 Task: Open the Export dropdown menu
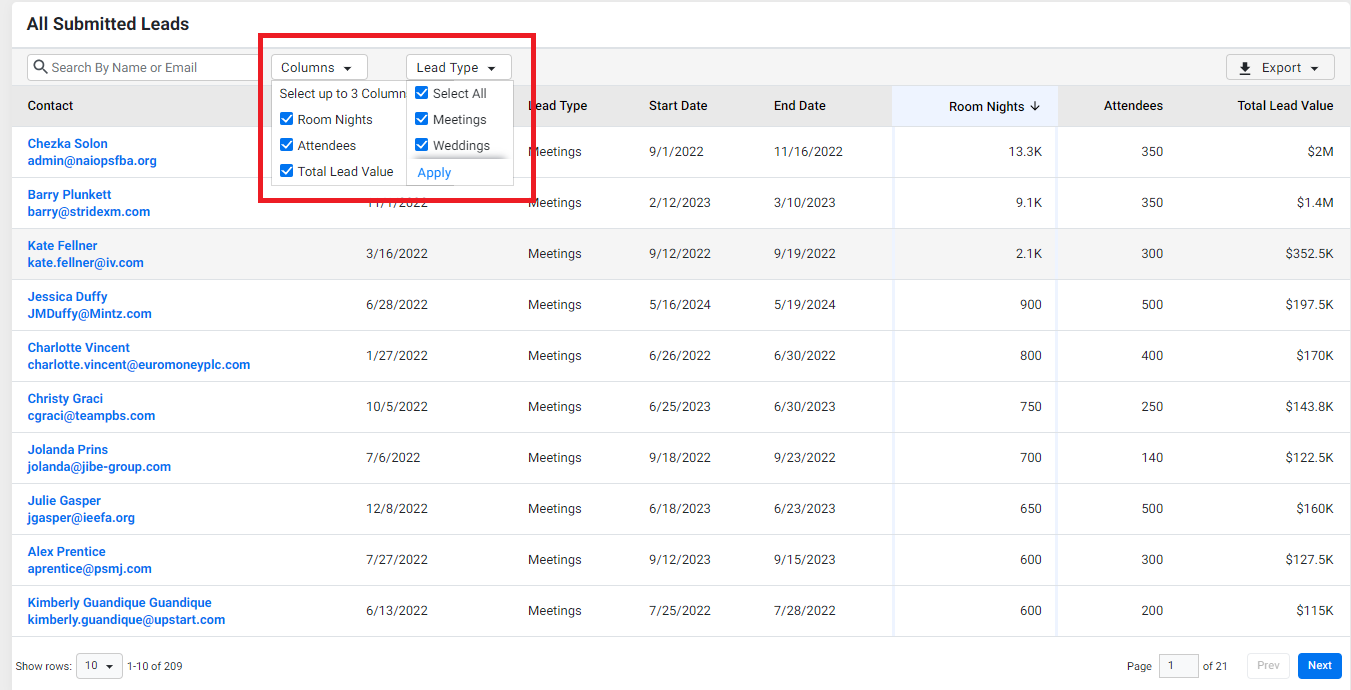tap(1280, 68)
